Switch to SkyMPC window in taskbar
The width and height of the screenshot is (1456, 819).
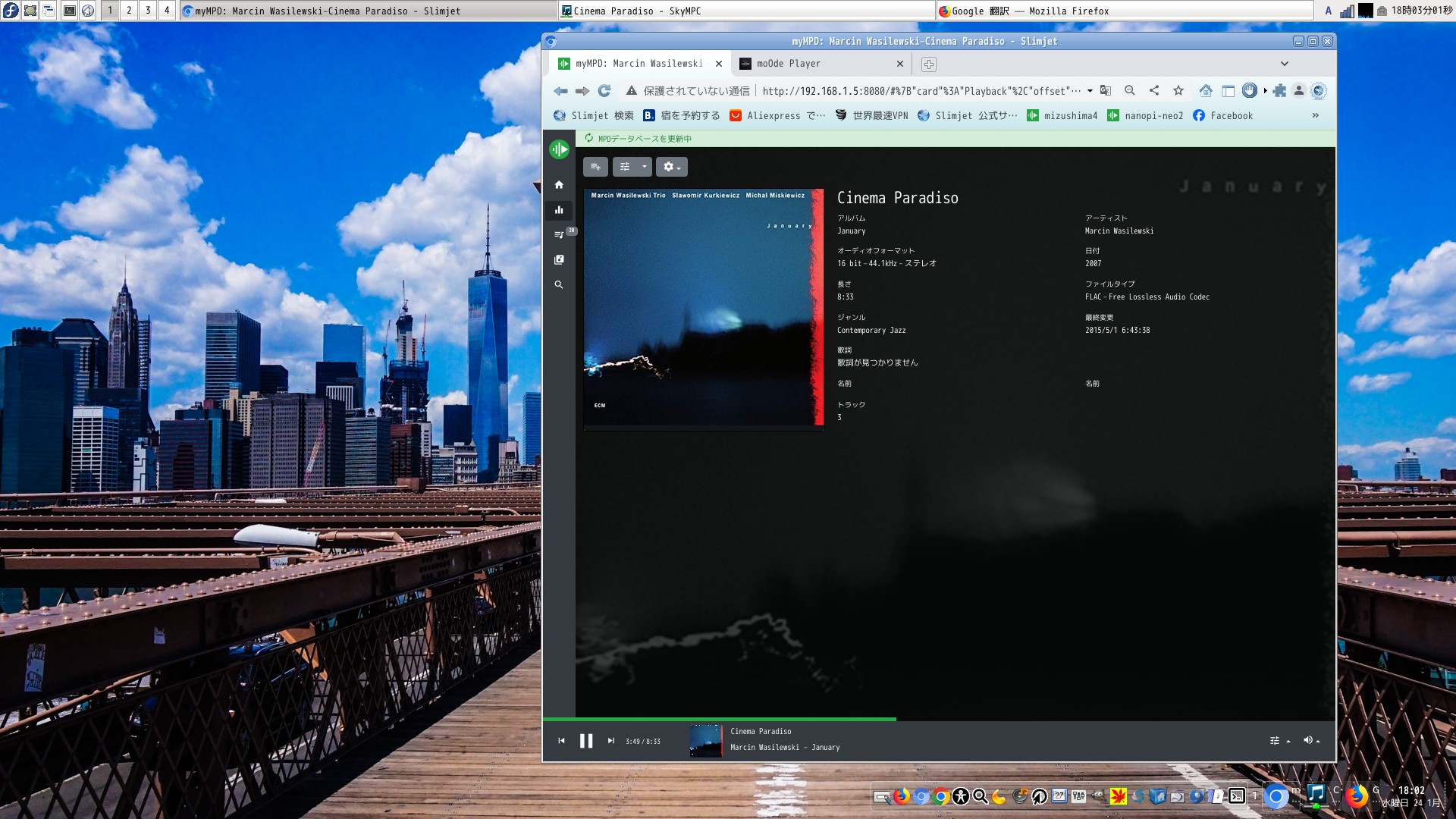637,11
